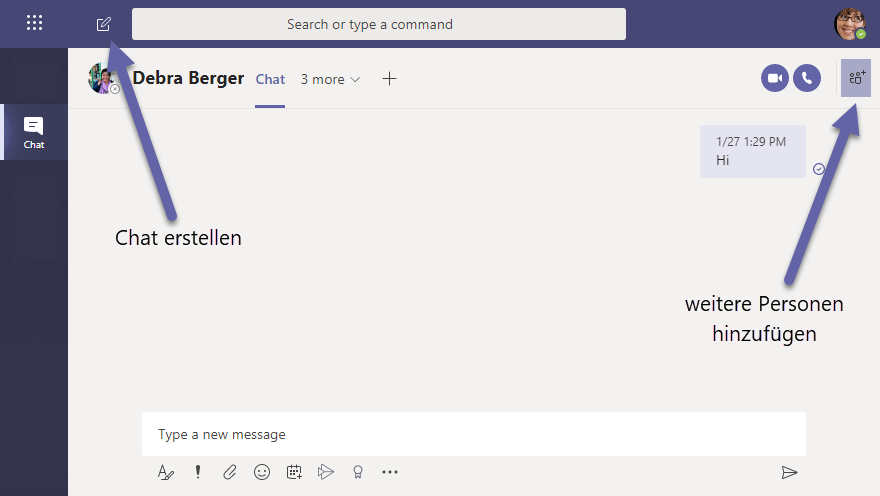Viewport: 880px width, 496px height.
Task: Open the emoji picker
Action: (x=262, y=472)
